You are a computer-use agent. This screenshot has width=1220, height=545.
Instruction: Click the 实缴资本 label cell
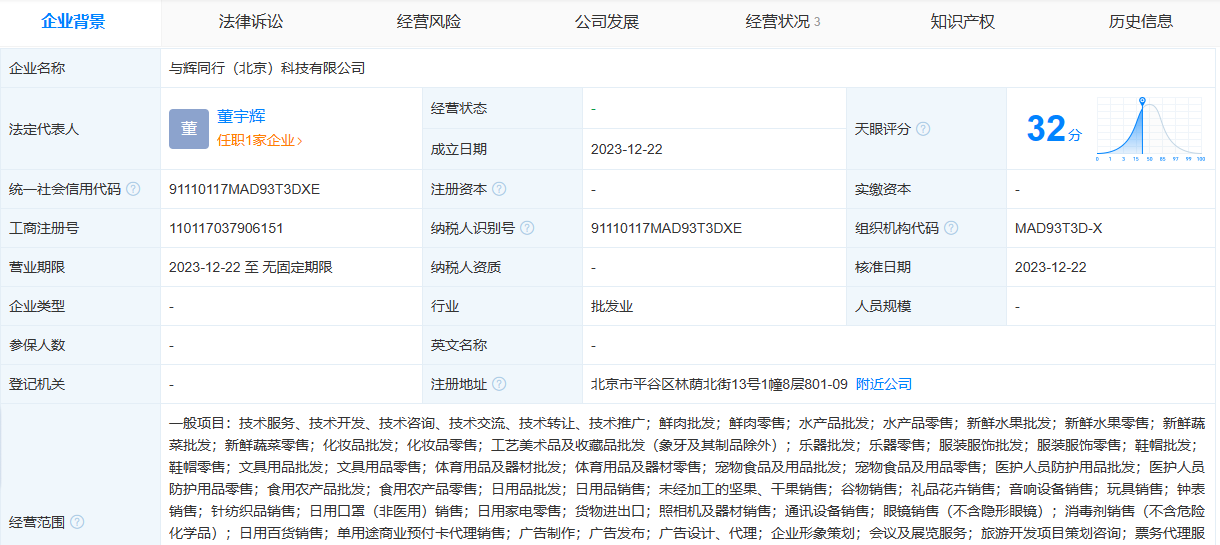coord(926,189)
